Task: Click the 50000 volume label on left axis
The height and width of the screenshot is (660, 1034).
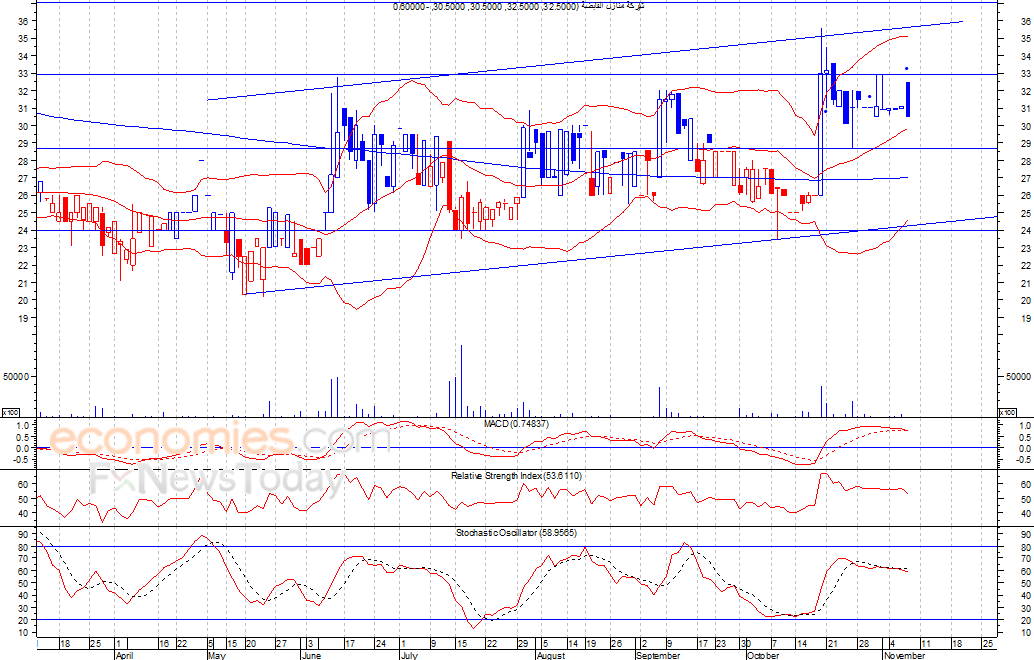Action: [x=16, y=376]
